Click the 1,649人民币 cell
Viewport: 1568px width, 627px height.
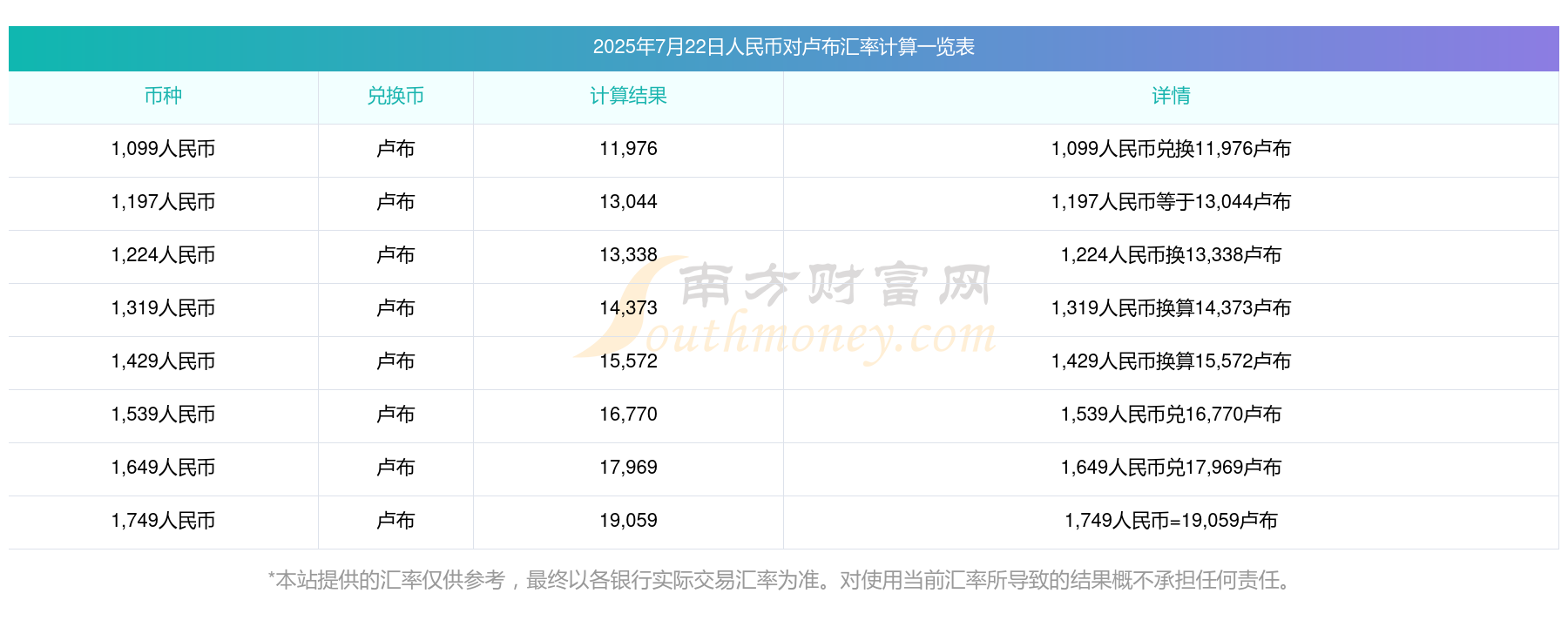163,468
